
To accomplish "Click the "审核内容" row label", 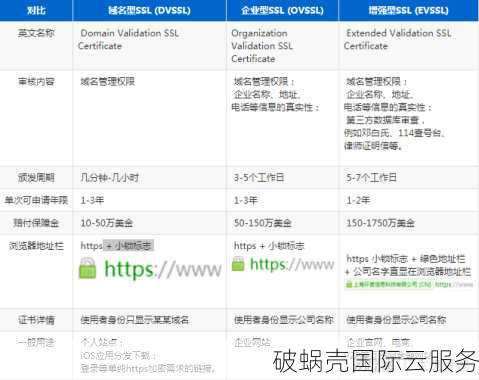I will (36, 82).
